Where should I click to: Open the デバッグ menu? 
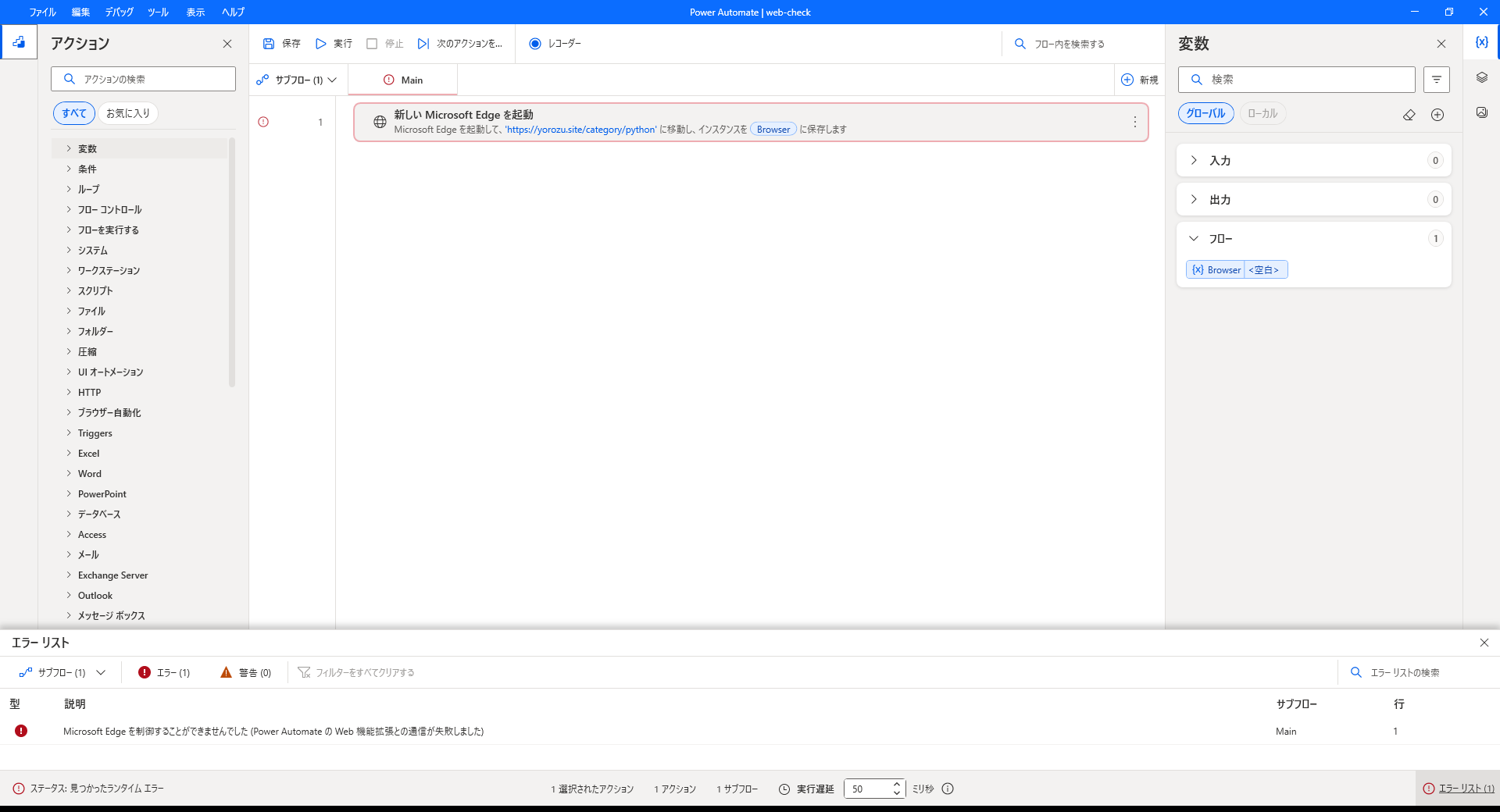point(120,12)
